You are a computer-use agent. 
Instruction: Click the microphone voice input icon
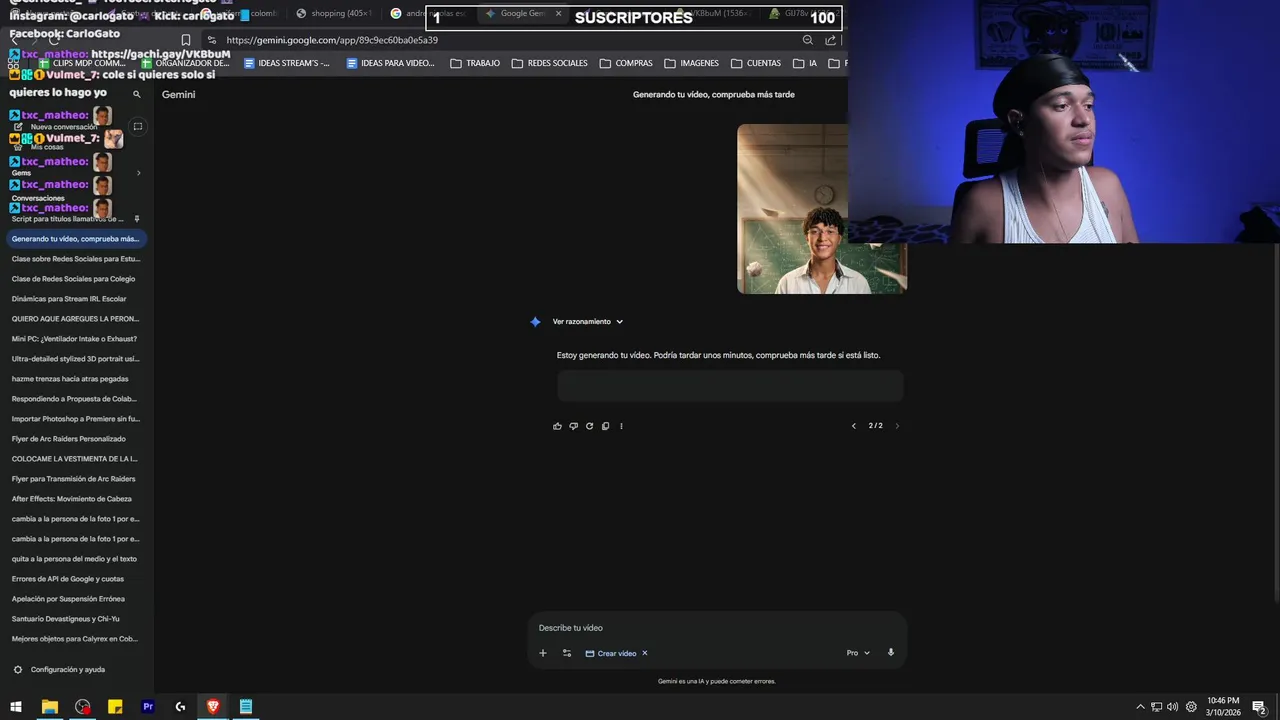click(891, 653)
